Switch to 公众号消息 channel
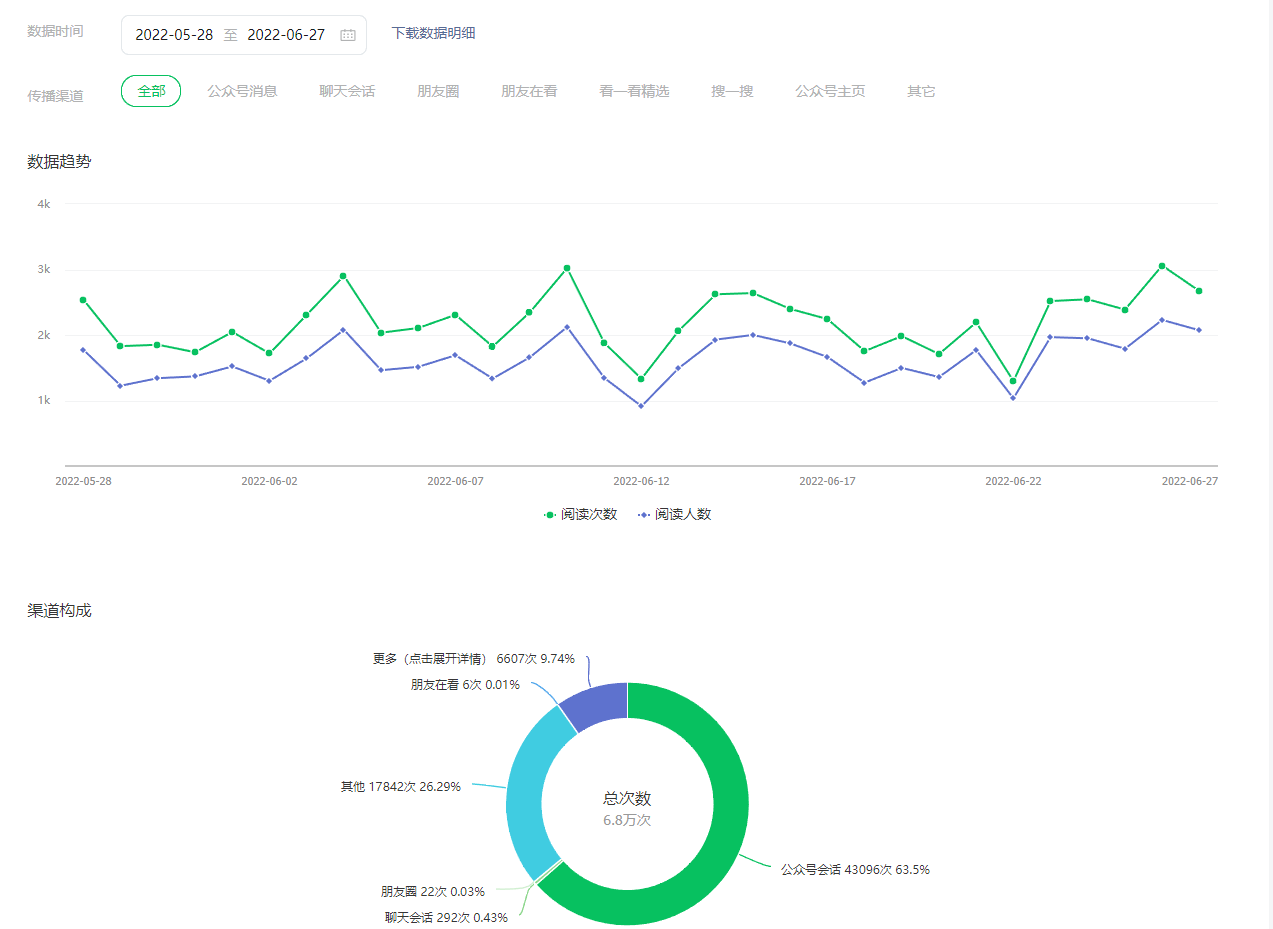The image size is (1273, 929). pos(242,91)
